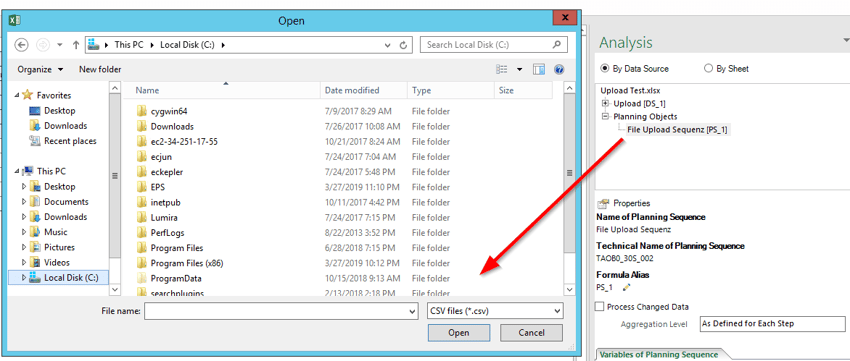
Task: Select the eckepler folder
Action: click(x=166, y=172)
